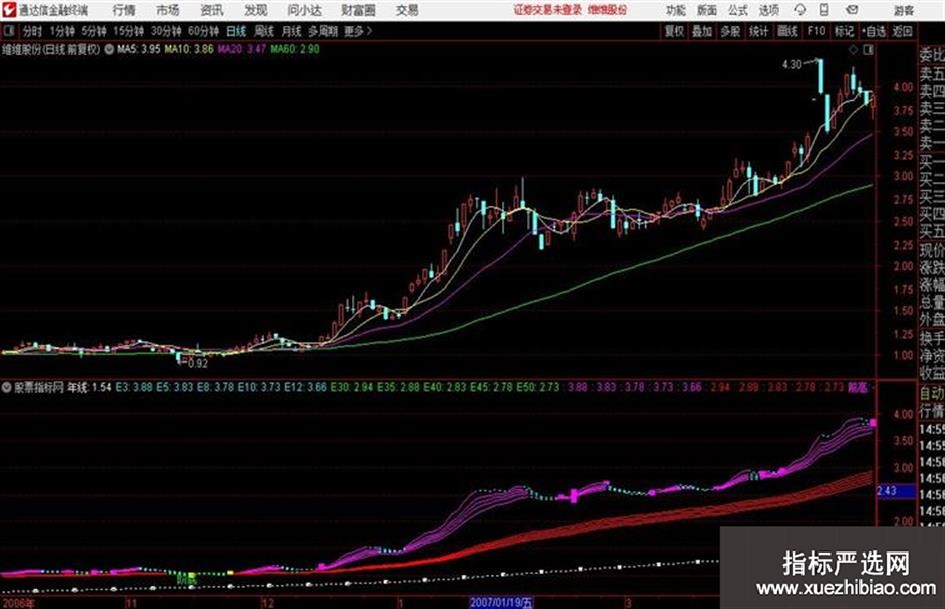Viewport: 945px width, 609px height.
Task: Open the 问小达 menu
Action: coord(304,10)
